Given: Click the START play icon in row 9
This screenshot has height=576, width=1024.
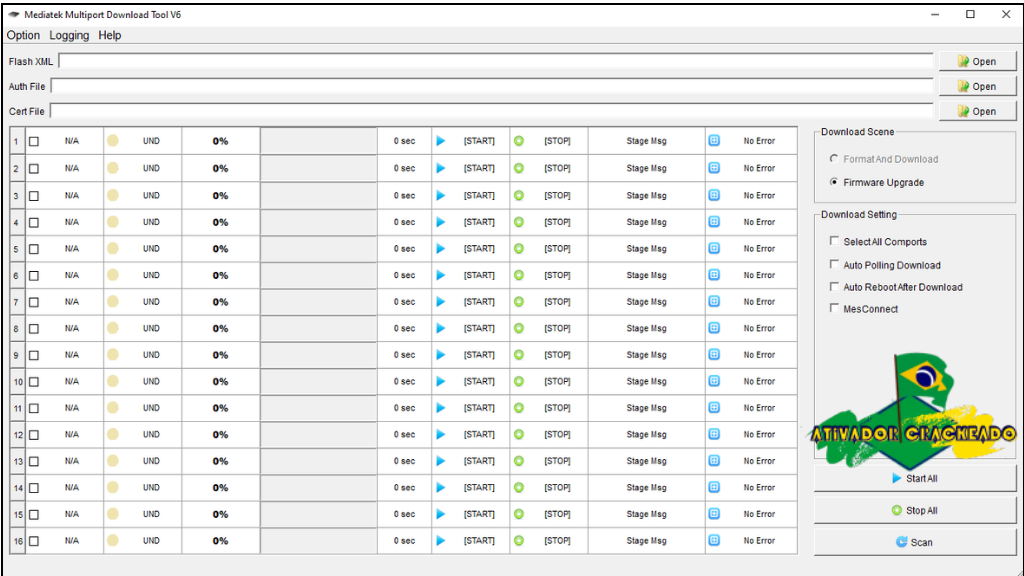Looking at the screenshot, I should click(x=441, y=355).
